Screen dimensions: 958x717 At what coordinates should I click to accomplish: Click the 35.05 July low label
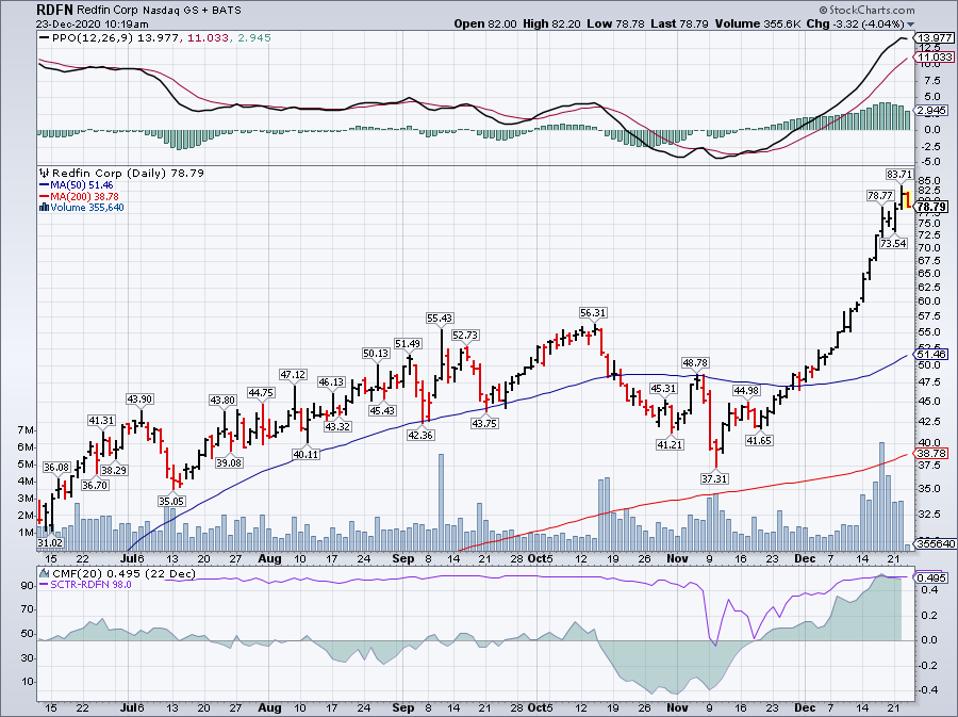coord(171,501)
